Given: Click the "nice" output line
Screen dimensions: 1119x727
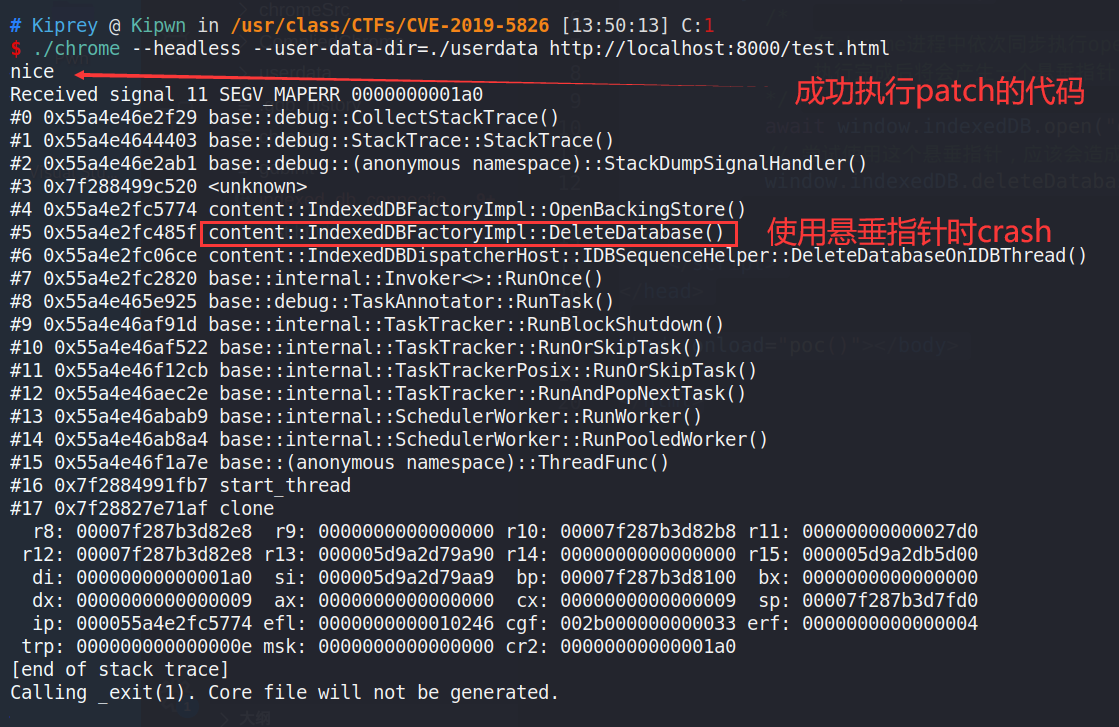Looking at the screenshot, I should (32, 71).
